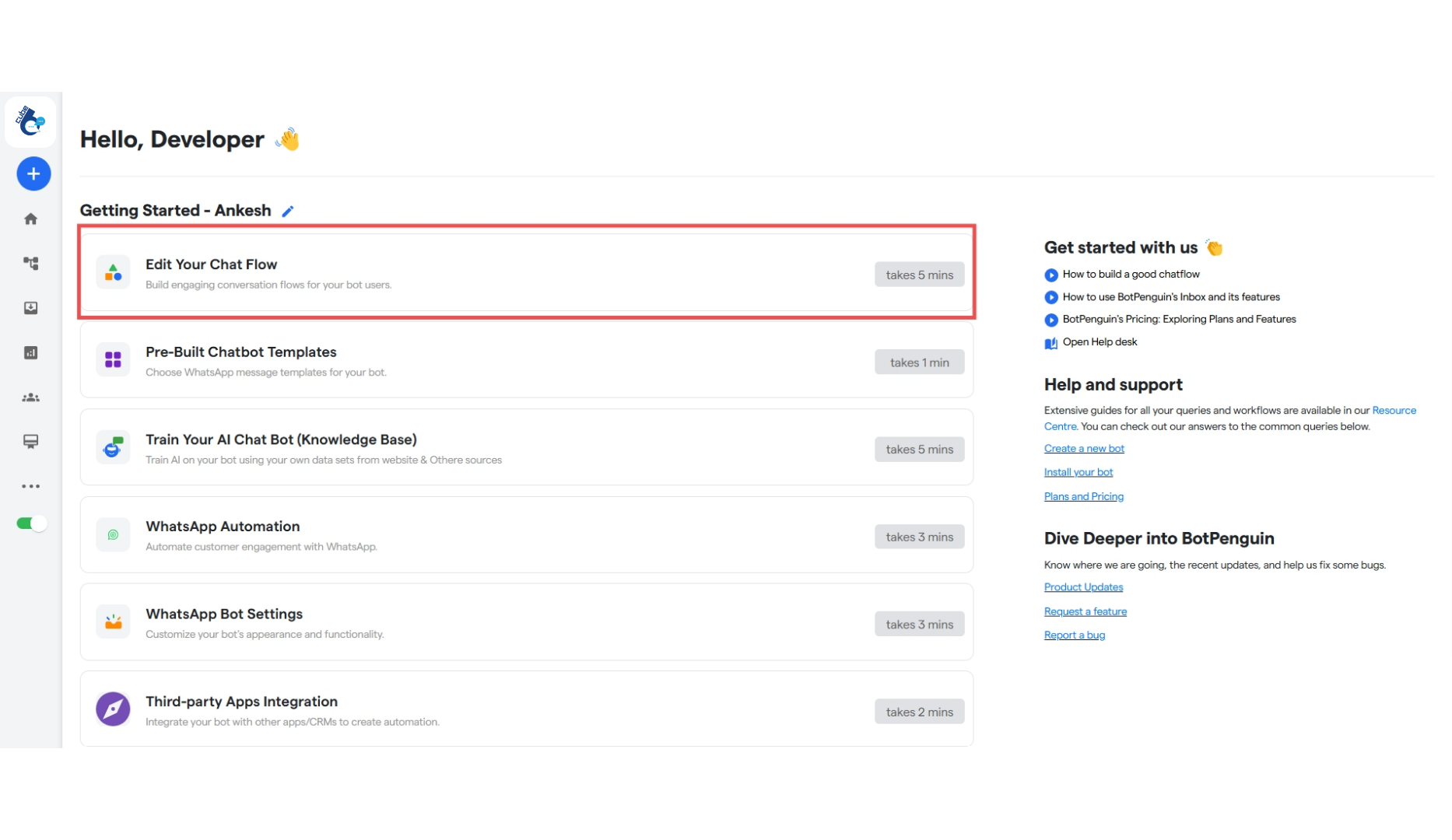Open the analytics chart sidebar icon

click(x=31, y=353)
